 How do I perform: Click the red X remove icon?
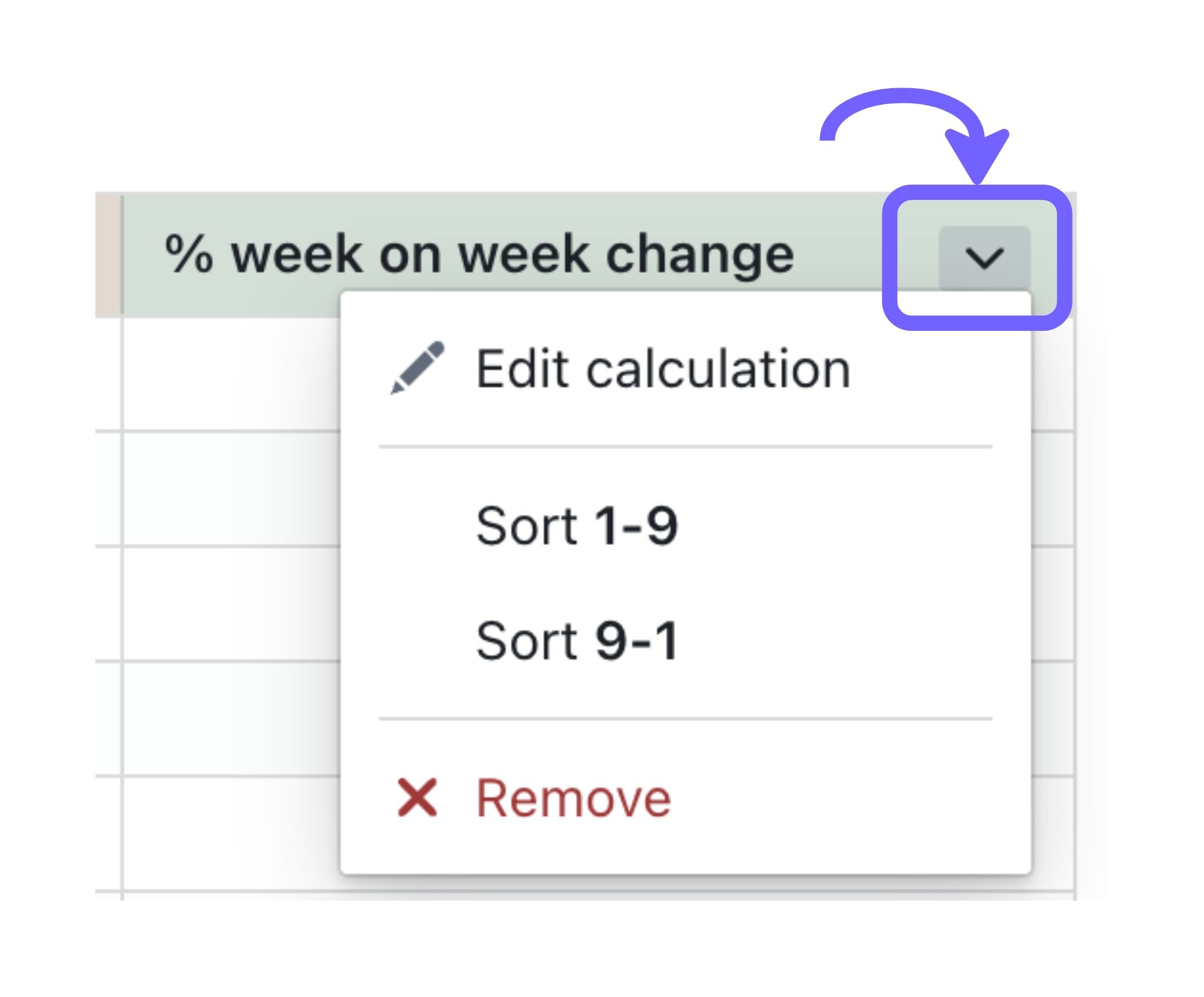coord(418,797)
